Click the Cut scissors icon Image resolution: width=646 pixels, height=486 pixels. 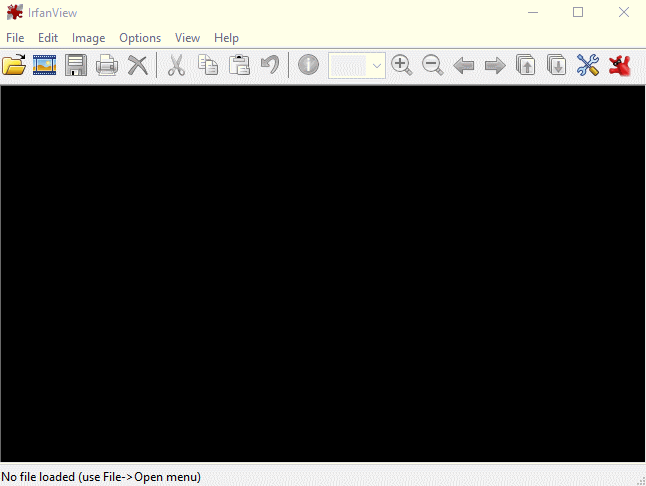coord(176,66)
